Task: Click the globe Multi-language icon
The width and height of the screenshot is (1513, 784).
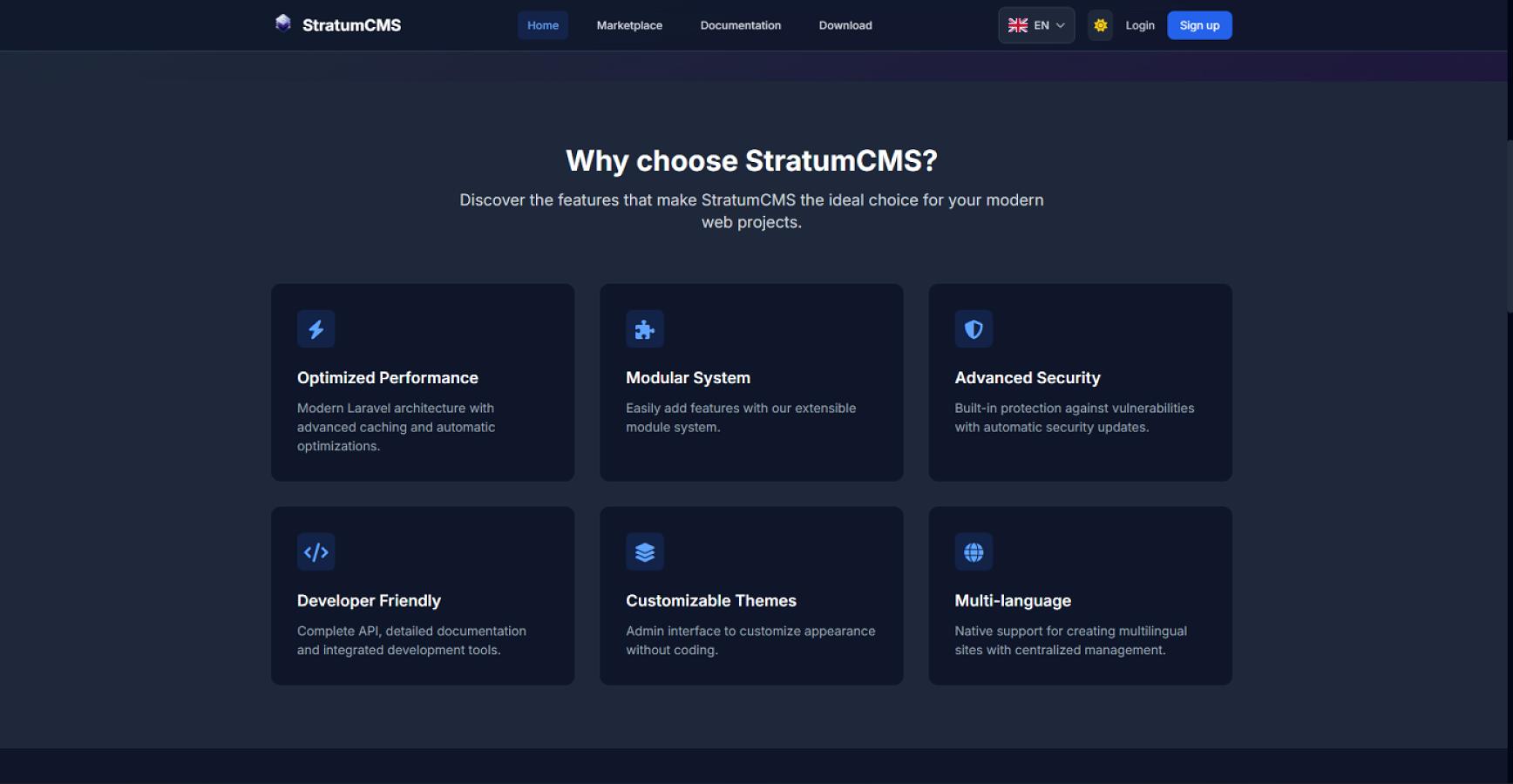Action: tap(973, 552)
